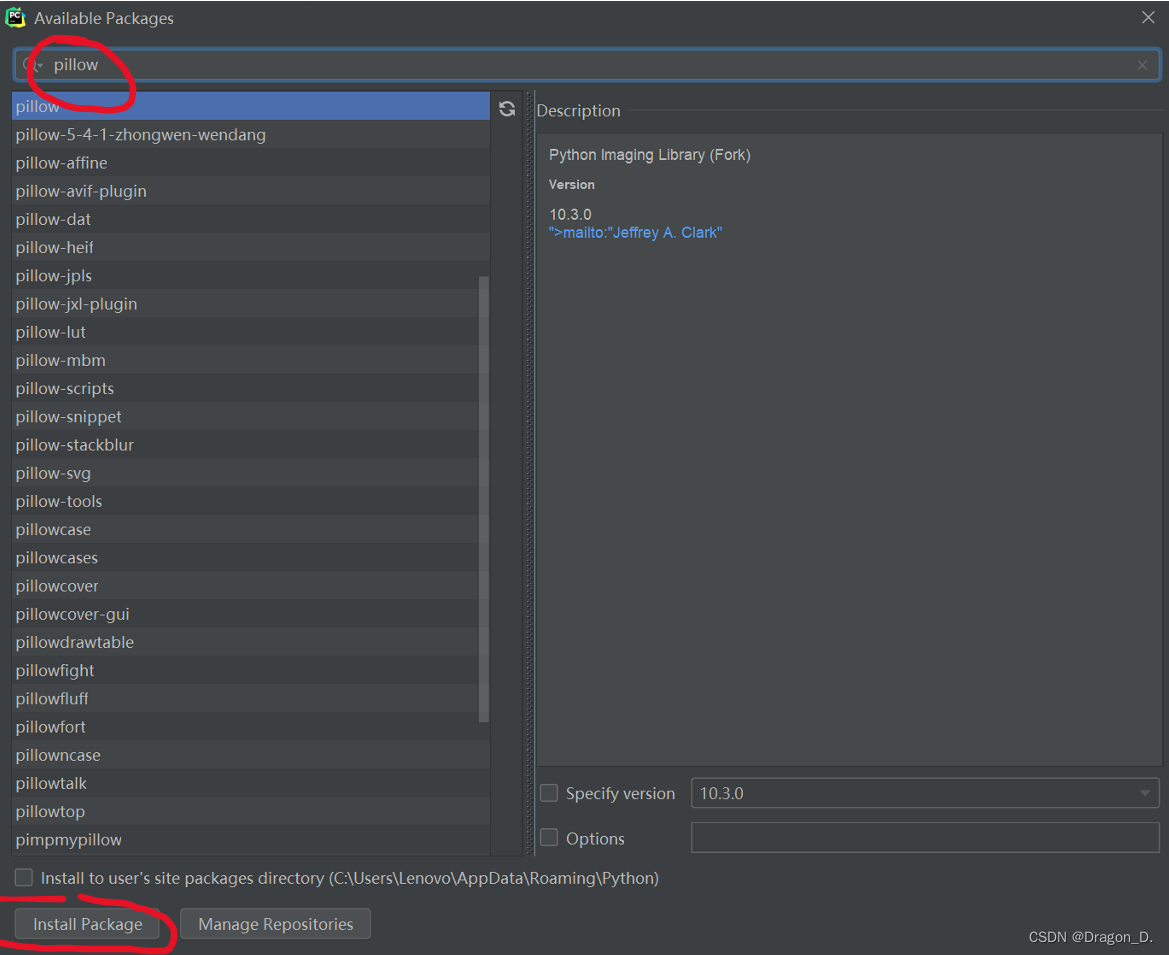Select the pillow-tools package
Image resolution: width=1169 pixels, height=955 pixels.
point(251,501)
